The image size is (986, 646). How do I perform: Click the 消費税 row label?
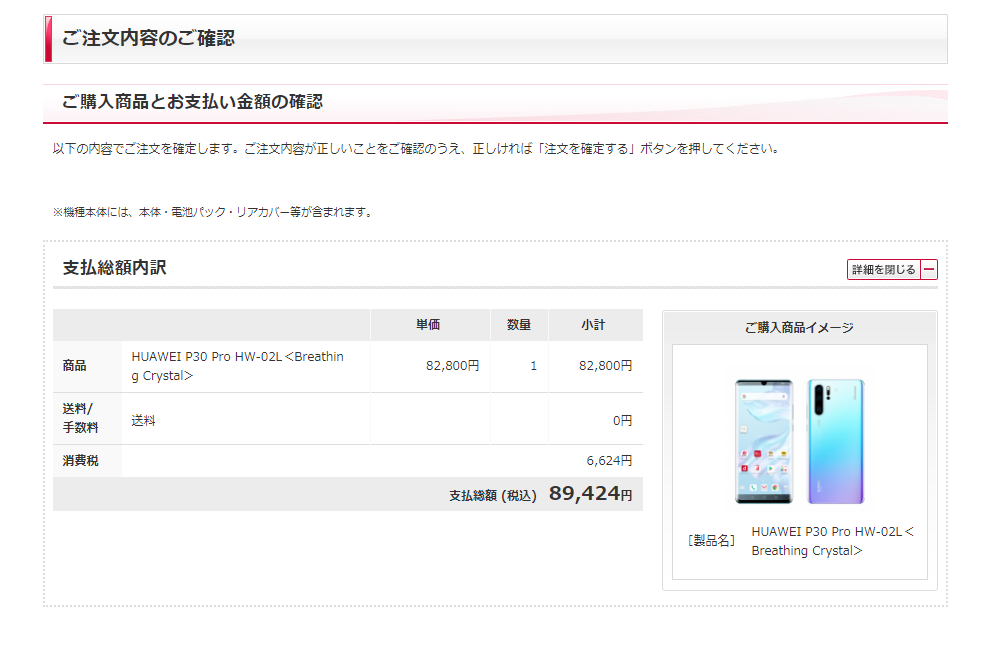tap(80, 460)
